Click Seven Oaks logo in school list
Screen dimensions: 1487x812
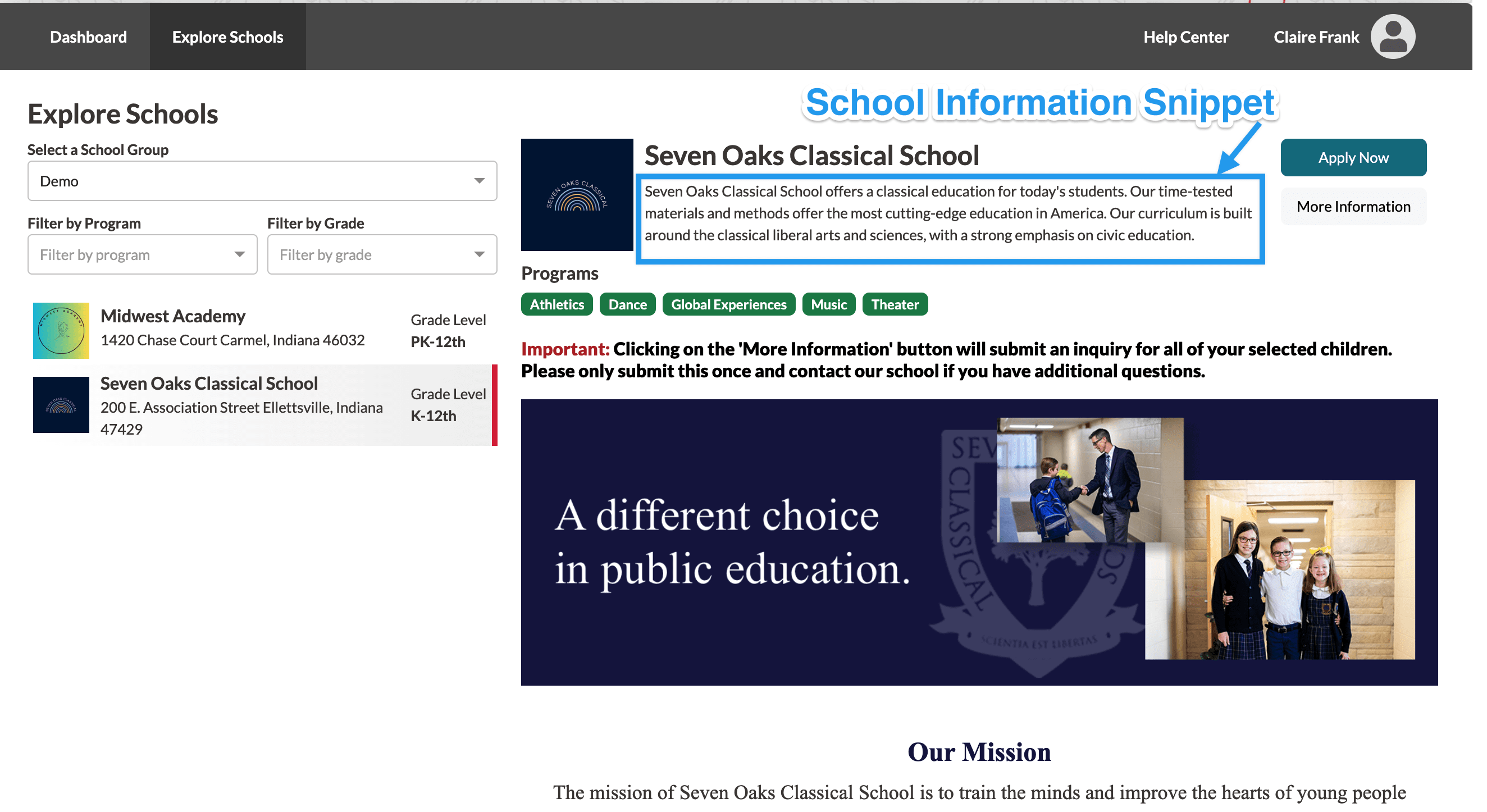tap(61, 404)
